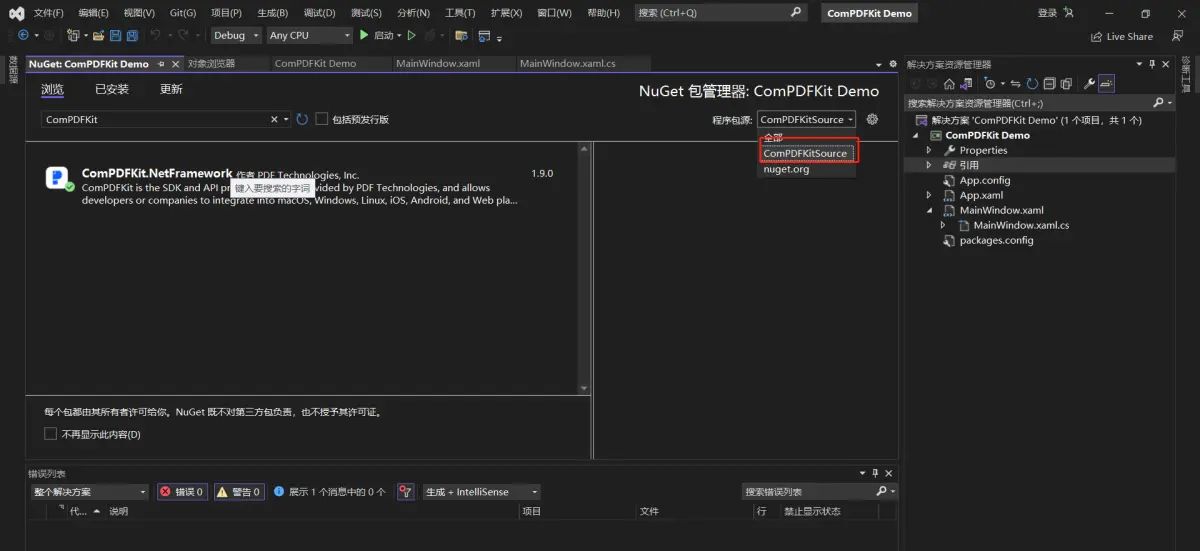Expand the 引用 references node
Viewport: 1200px width, 551px height.
(x=929, y=165)
